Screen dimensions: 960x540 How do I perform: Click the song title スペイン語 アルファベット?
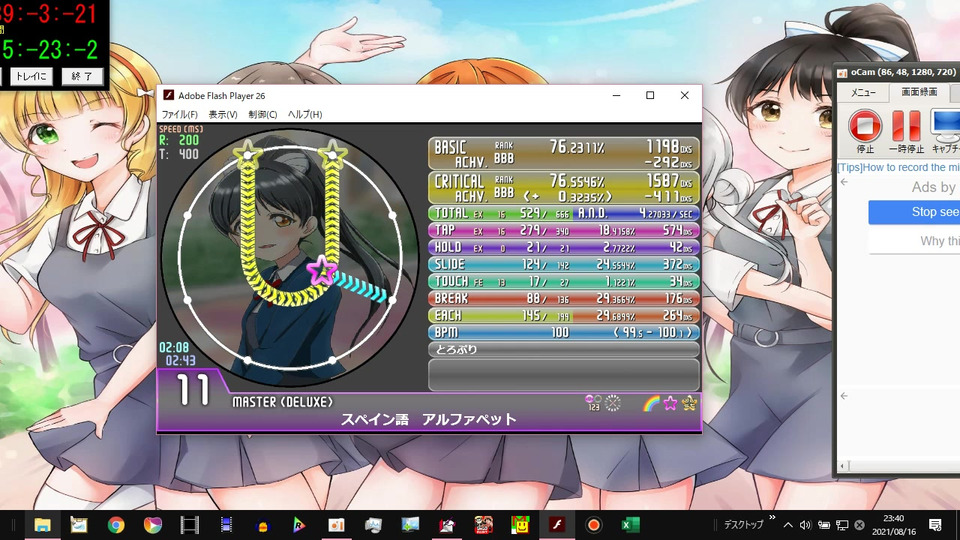pyautogui.click(x=429, y=419)
